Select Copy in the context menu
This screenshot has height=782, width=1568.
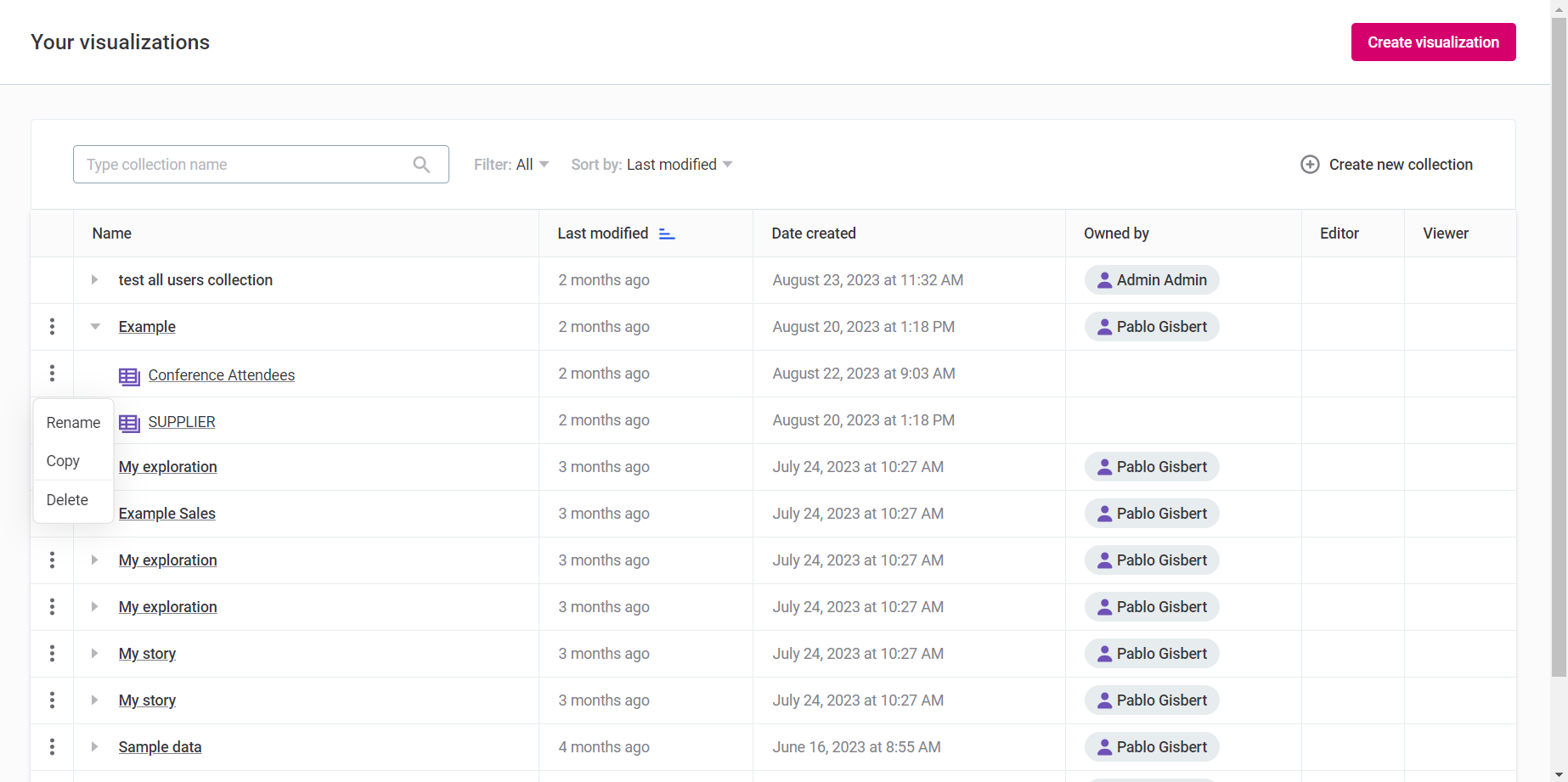coord(63,461)
